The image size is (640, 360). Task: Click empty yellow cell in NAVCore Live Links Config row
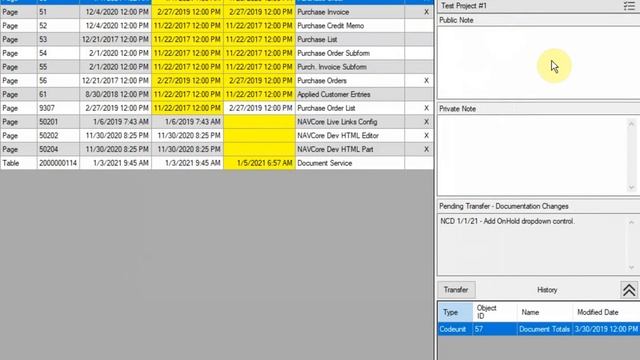(x=259, y=122)
